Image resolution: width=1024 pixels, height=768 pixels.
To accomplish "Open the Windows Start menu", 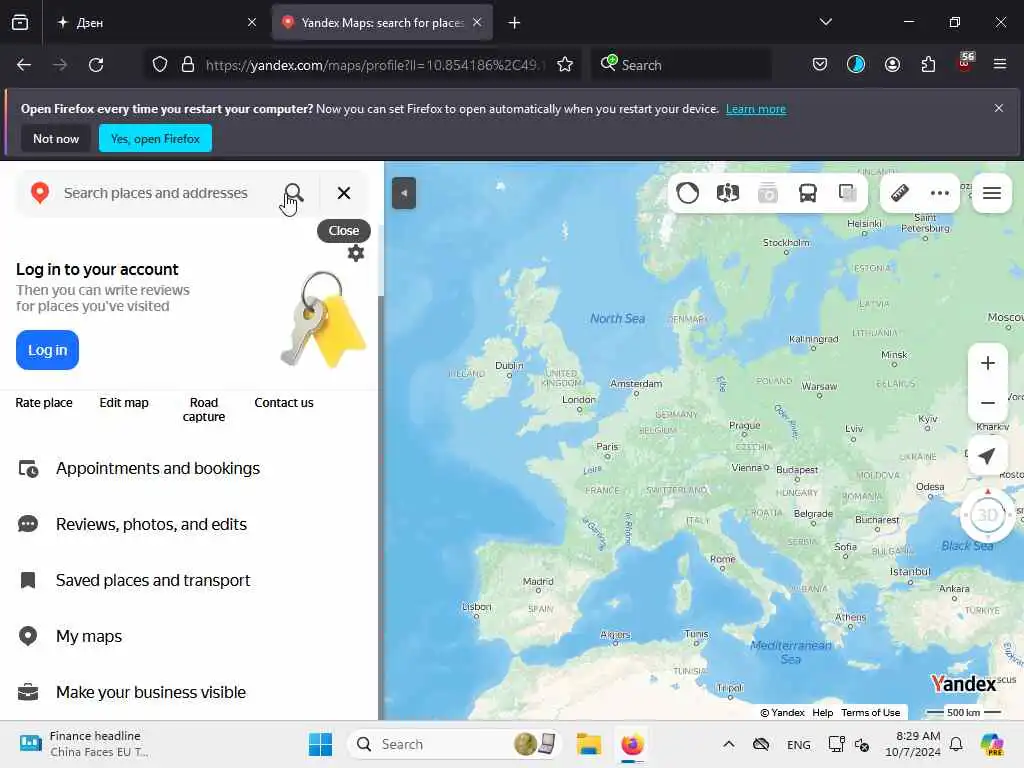I will [320, 744].
